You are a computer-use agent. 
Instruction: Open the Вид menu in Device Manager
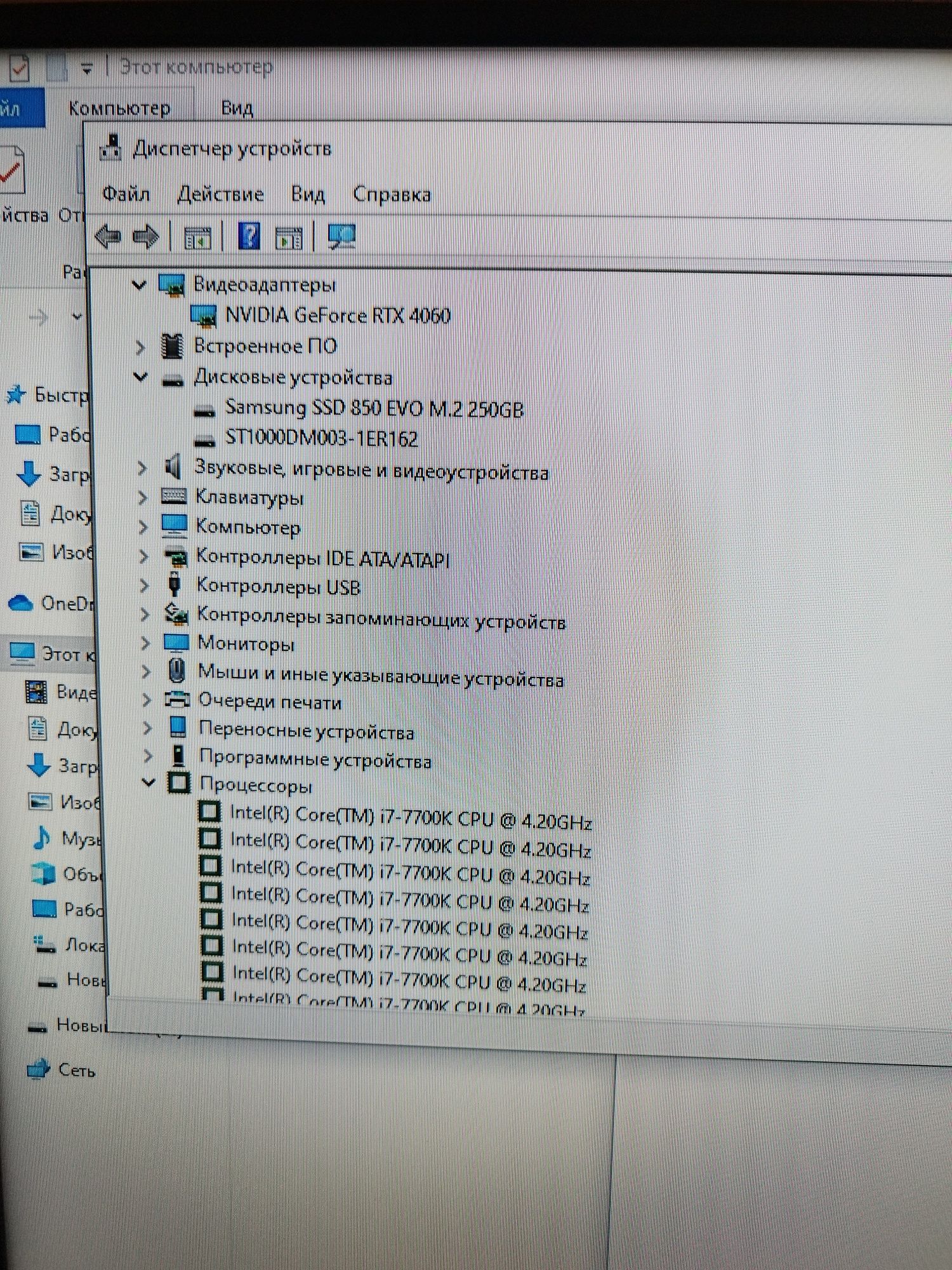308,194
